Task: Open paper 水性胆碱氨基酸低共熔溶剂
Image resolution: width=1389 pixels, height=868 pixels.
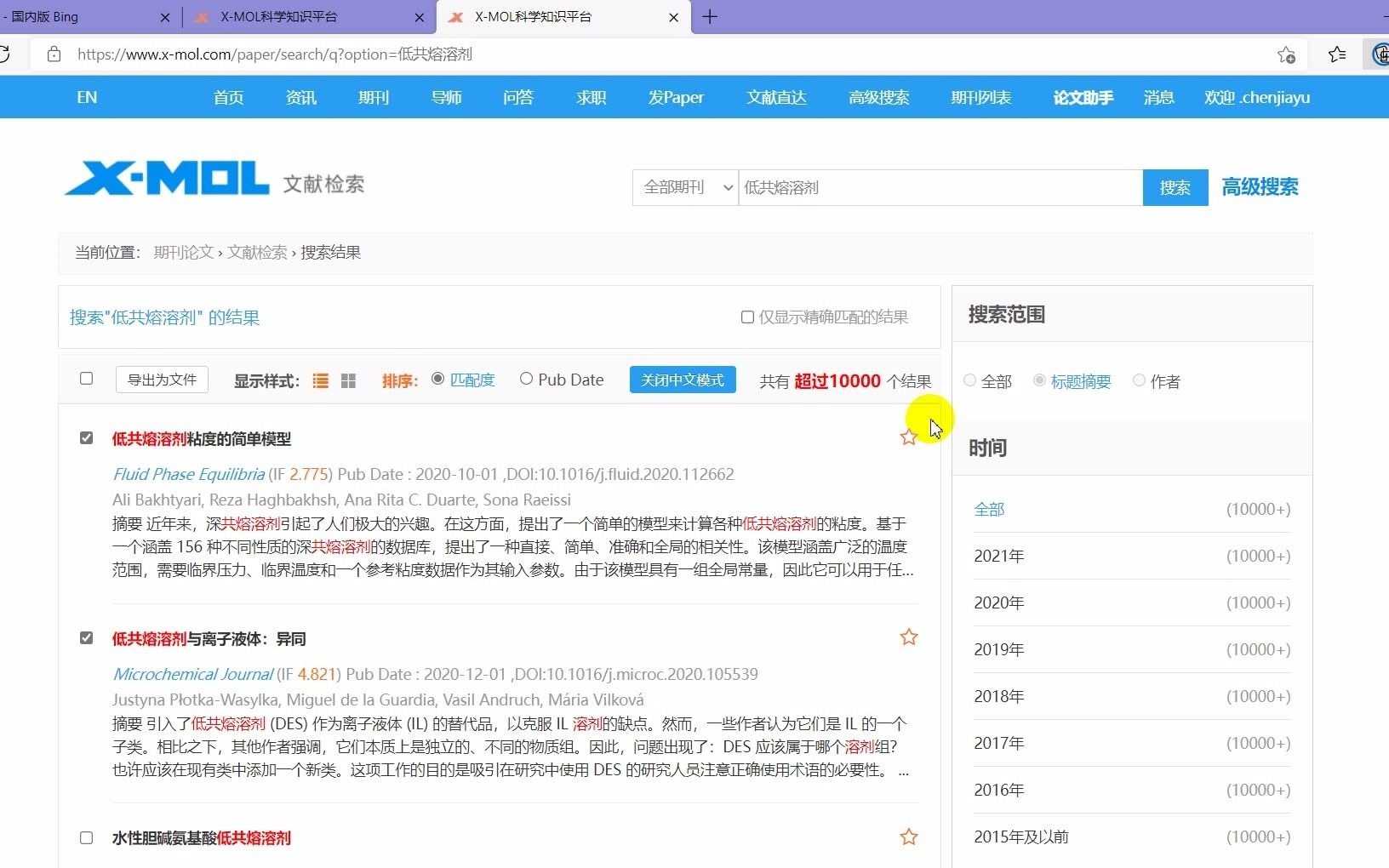Action: click(x=202, y=837)
